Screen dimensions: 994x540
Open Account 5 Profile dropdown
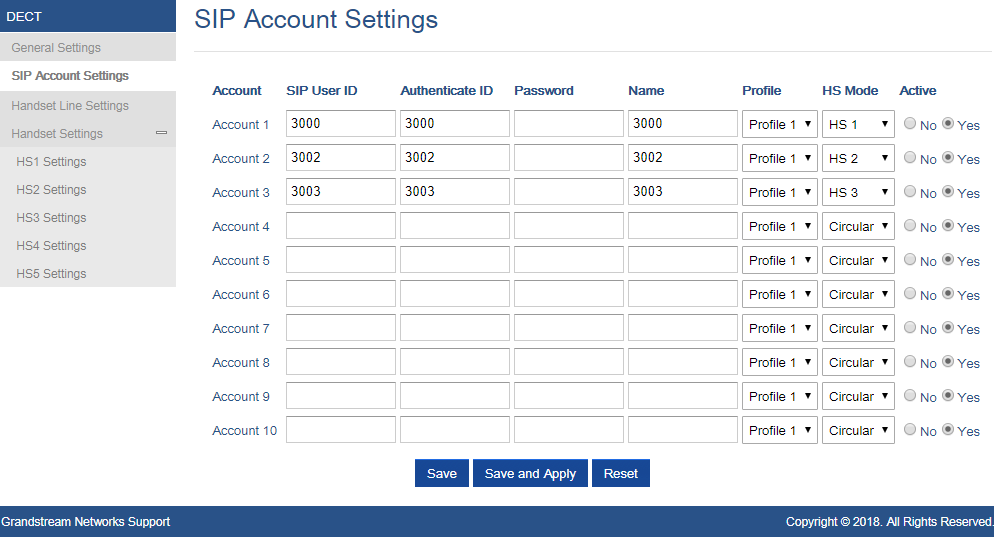point(780,260)
